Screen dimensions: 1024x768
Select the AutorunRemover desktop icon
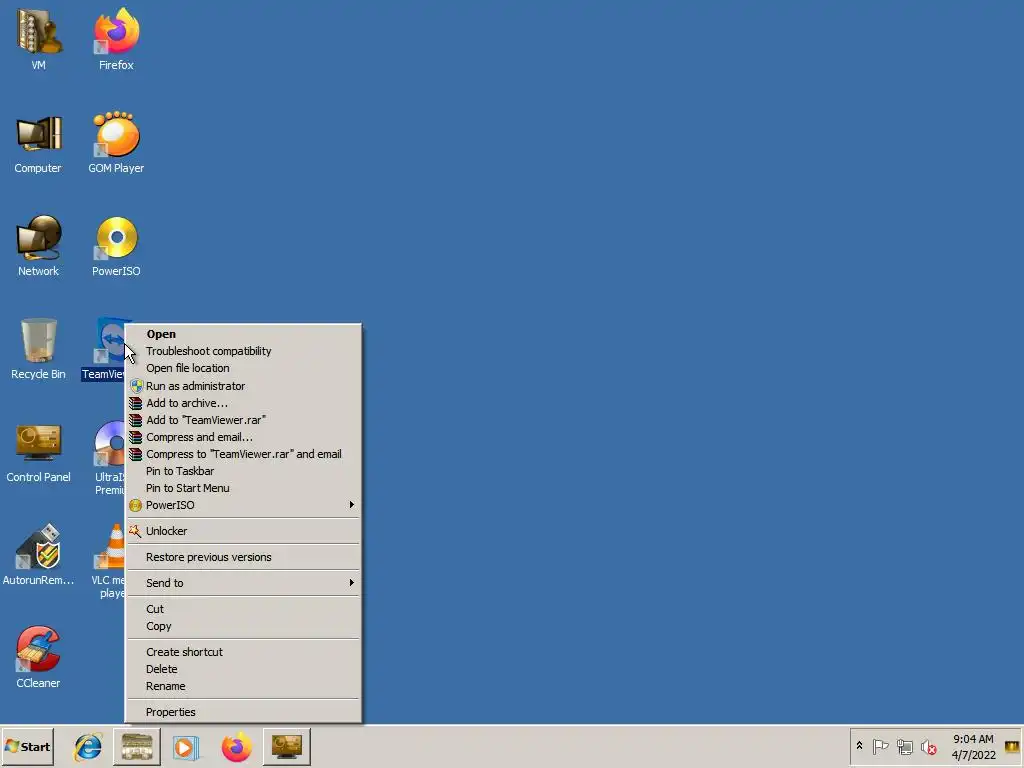[38, 555]
